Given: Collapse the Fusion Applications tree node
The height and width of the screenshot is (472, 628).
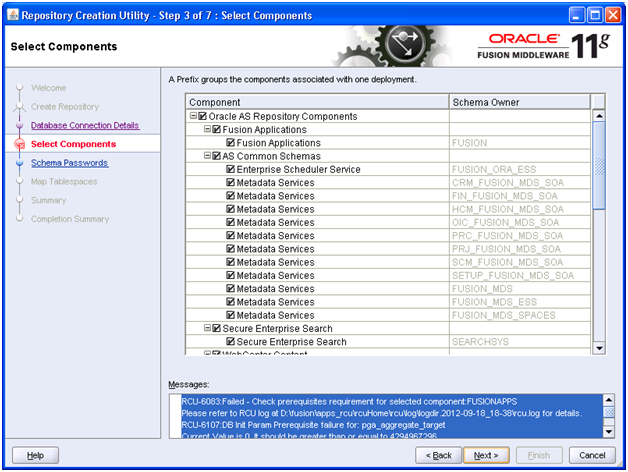Looking at the screenshot, I should 207,129.
